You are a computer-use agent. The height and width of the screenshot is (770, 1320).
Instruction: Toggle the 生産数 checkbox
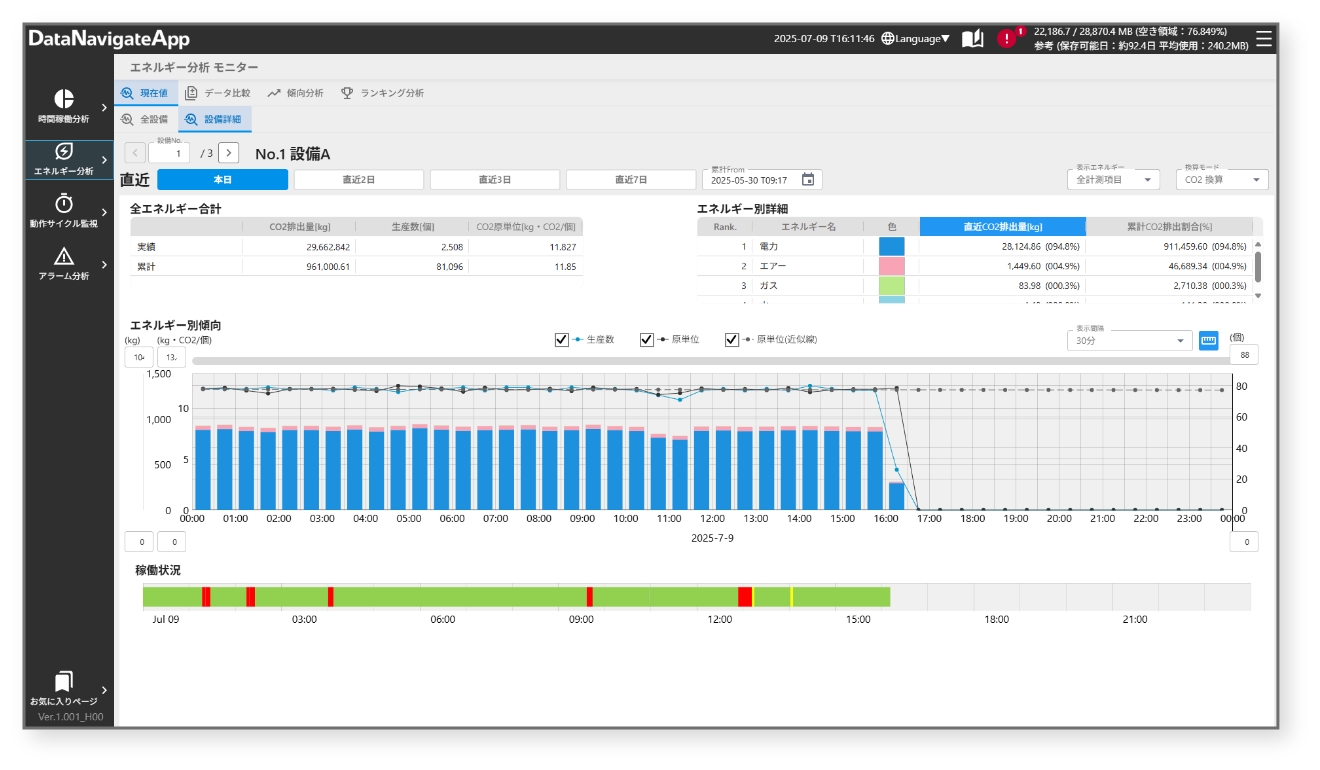(562, 340)
